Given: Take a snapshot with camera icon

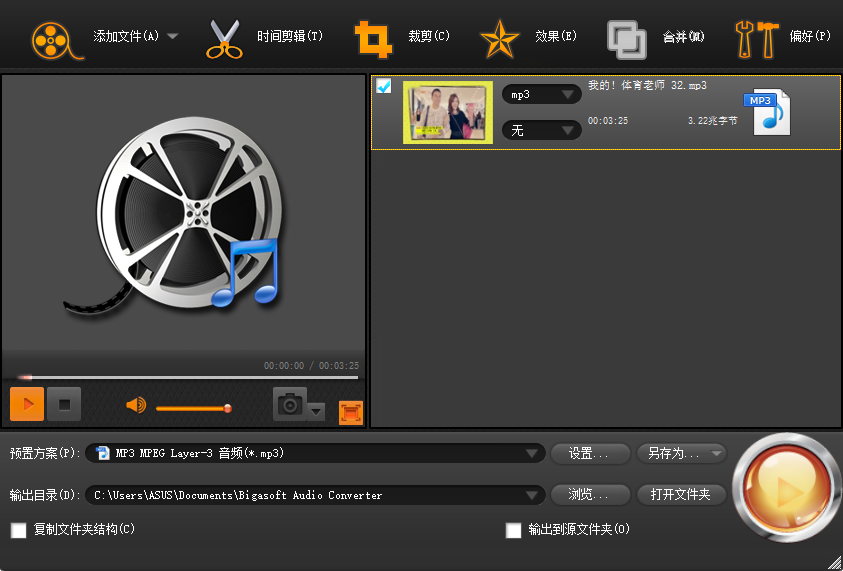Looking at the screenshot, I should click(290, 404).
